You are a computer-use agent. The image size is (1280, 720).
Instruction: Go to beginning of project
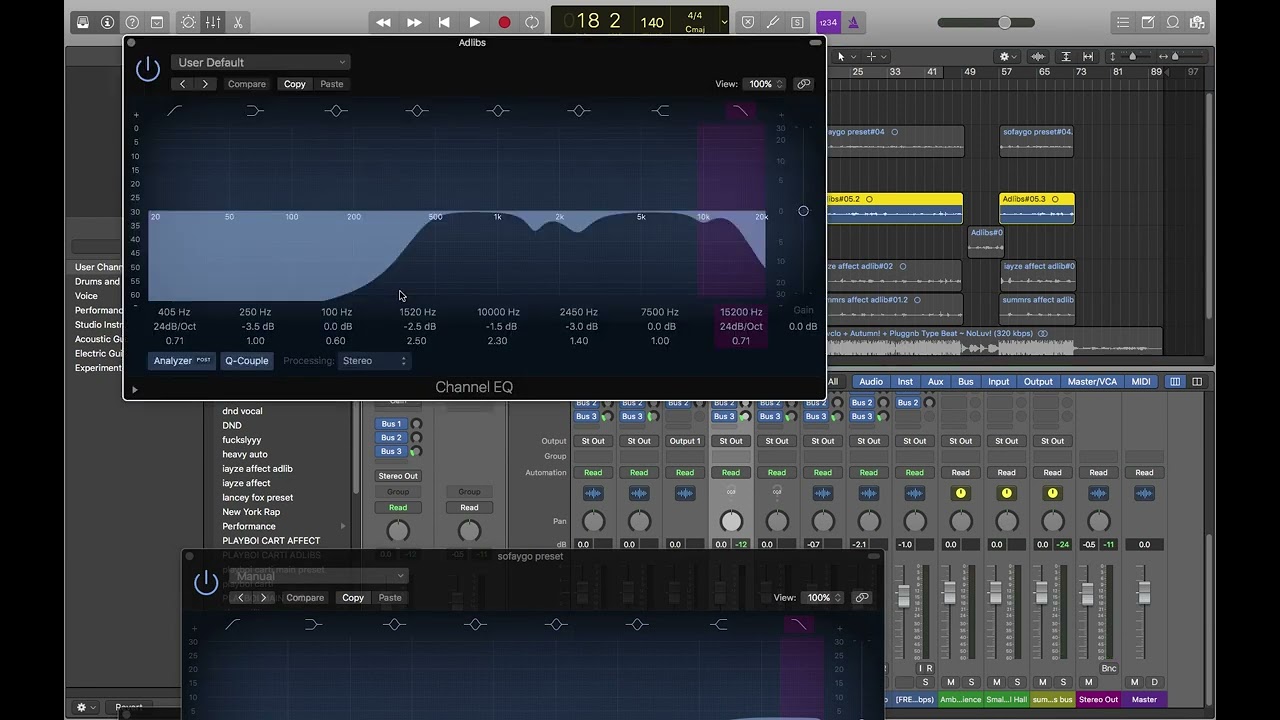coord(444,22)
